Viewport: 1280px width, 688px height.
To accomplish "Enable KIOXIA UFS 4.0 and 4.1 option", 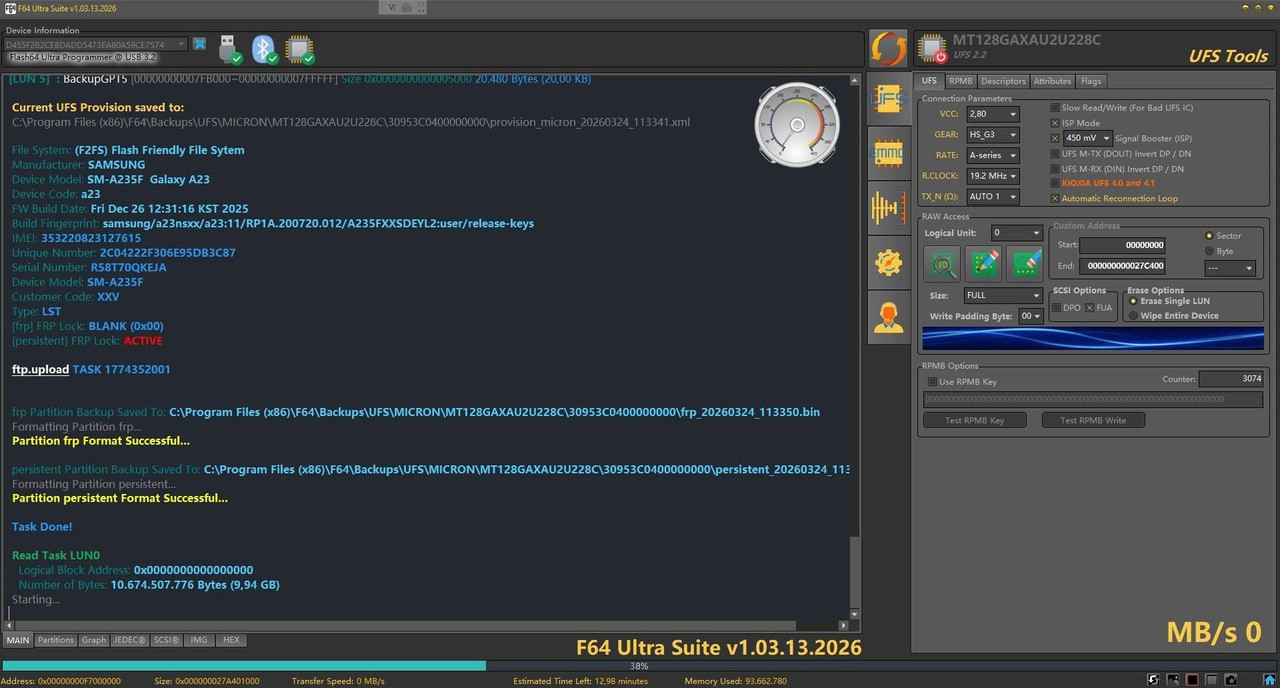I will (x=1055, y=183).
